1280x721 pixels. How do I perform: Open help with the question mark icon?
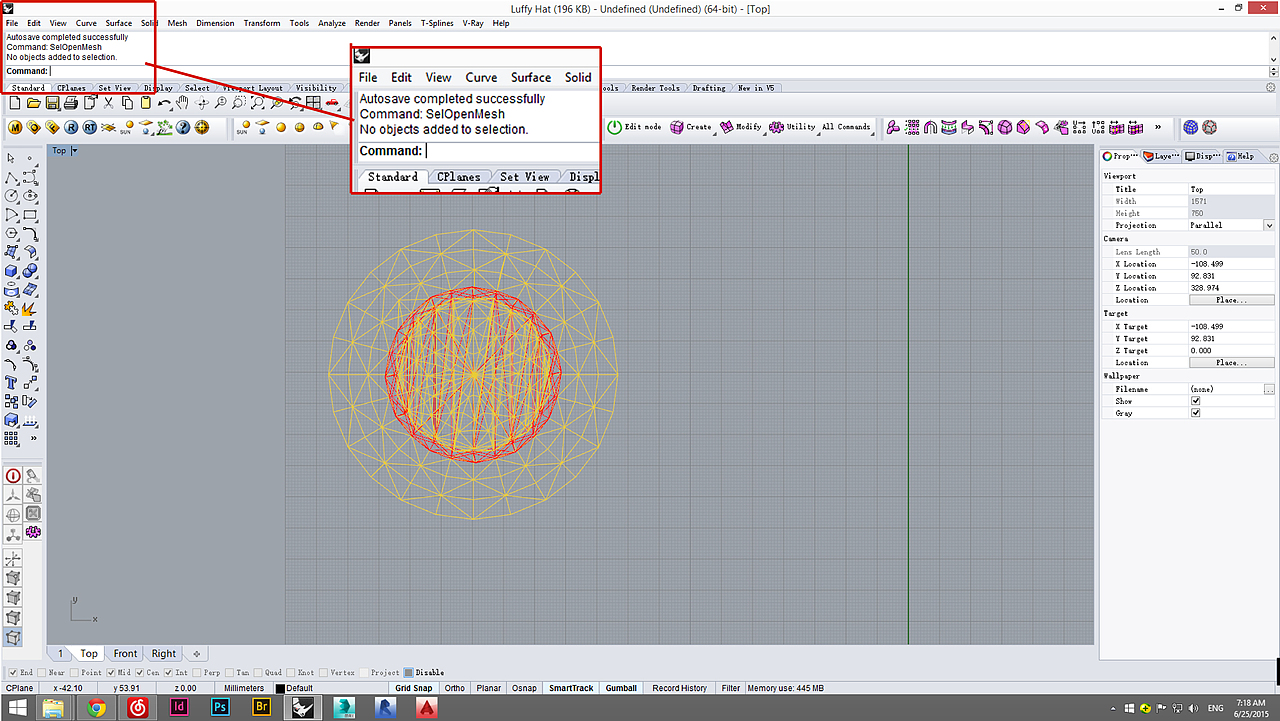[x=184, y=127]
